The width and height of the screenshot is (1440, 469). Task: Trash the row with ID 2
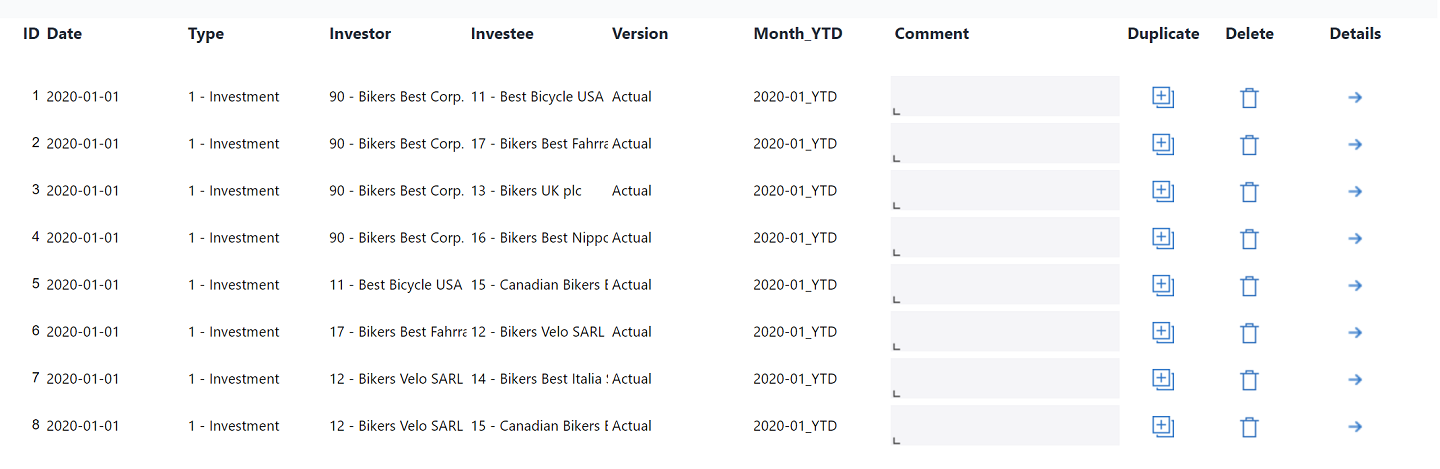[1249, 145]
